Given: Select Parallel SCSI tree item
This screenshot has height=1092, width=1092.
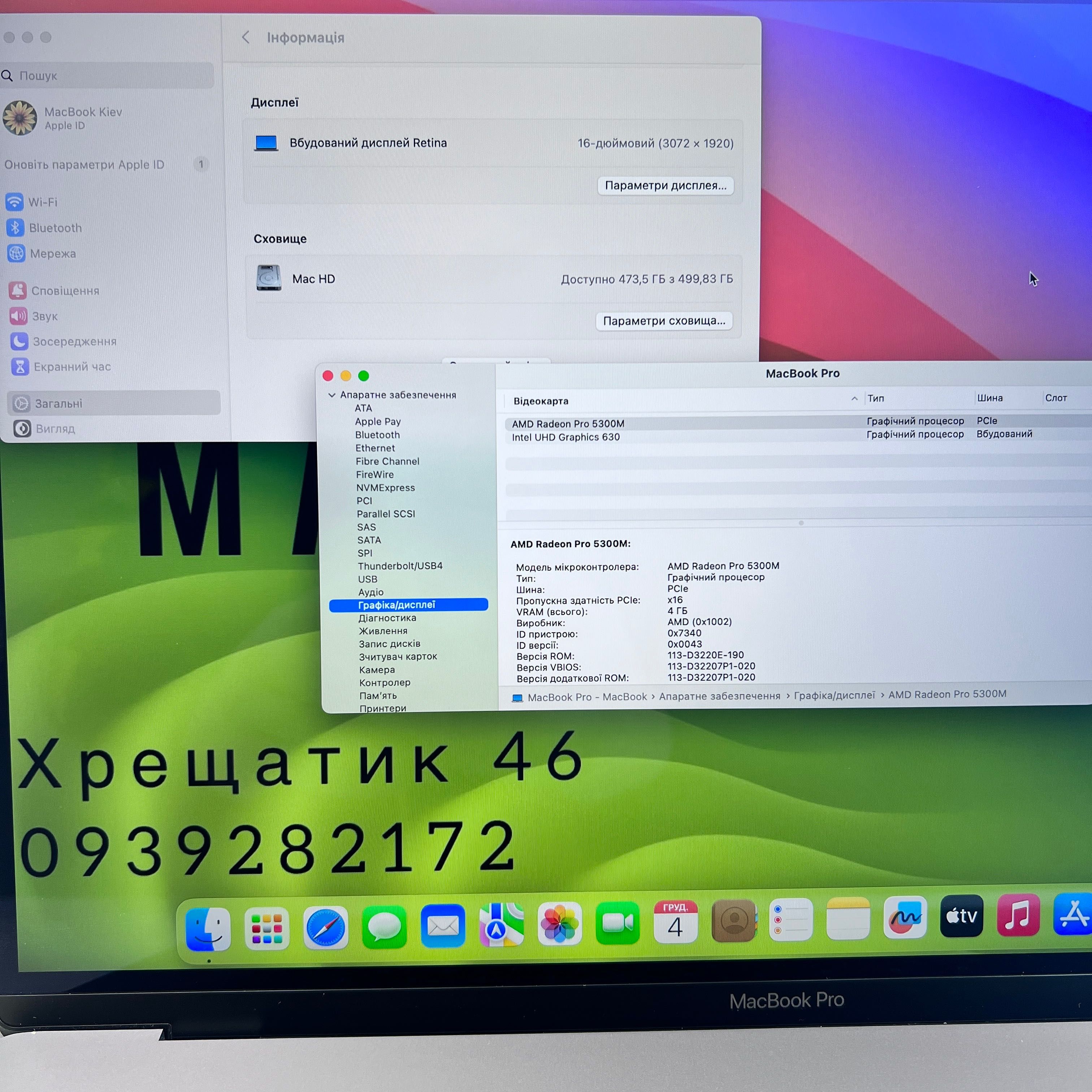Looking at the screenshot, I should click(386, 514).
